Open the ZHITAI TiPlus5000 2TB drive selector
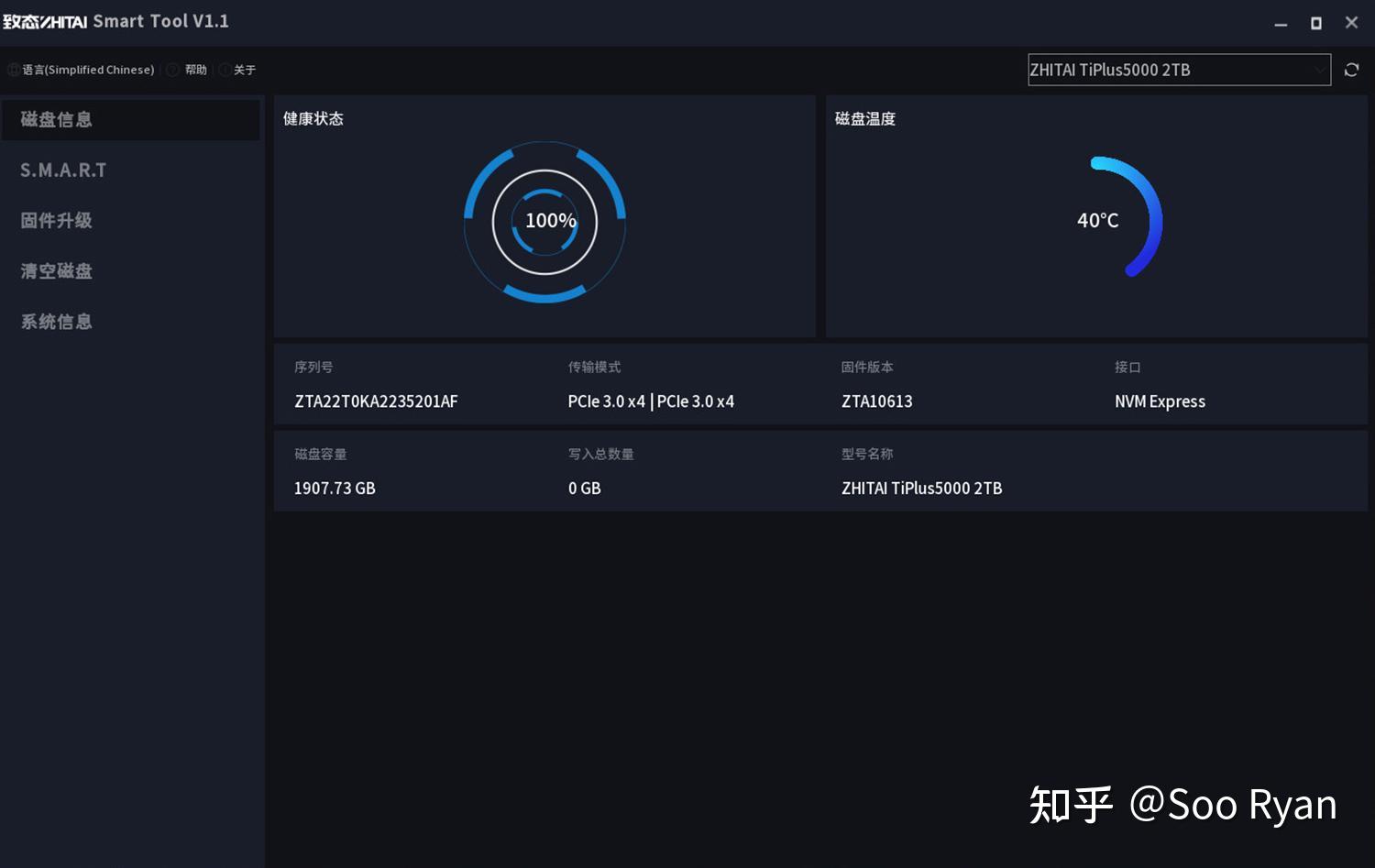1375x868 pixels. coord(1179,70)
